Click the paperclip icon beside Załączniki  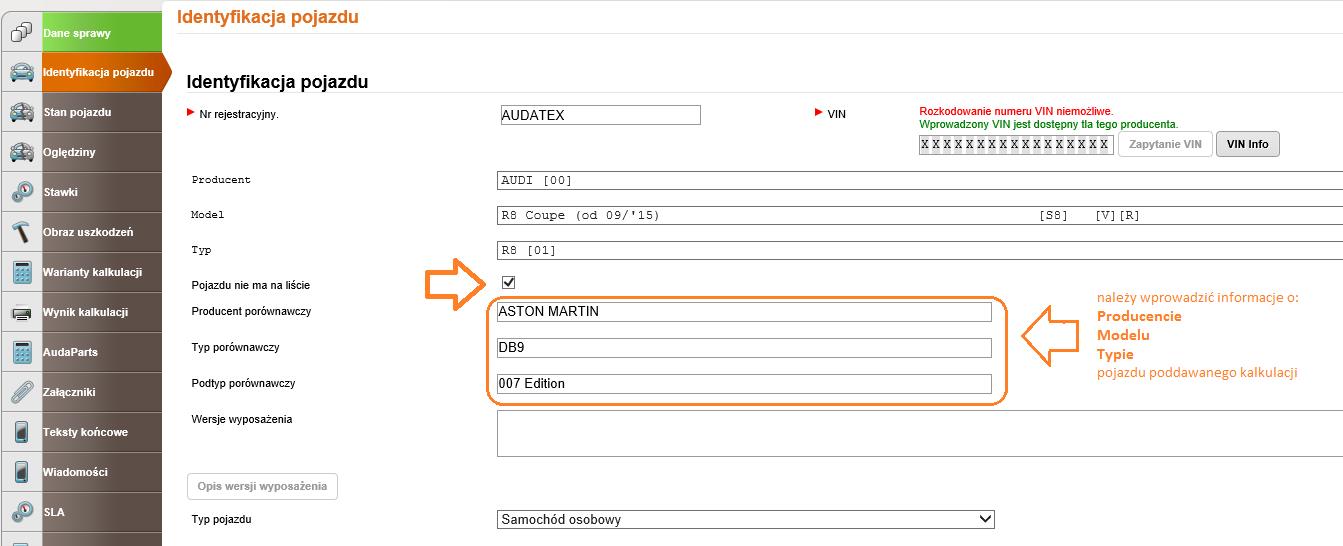pos(20,392)
